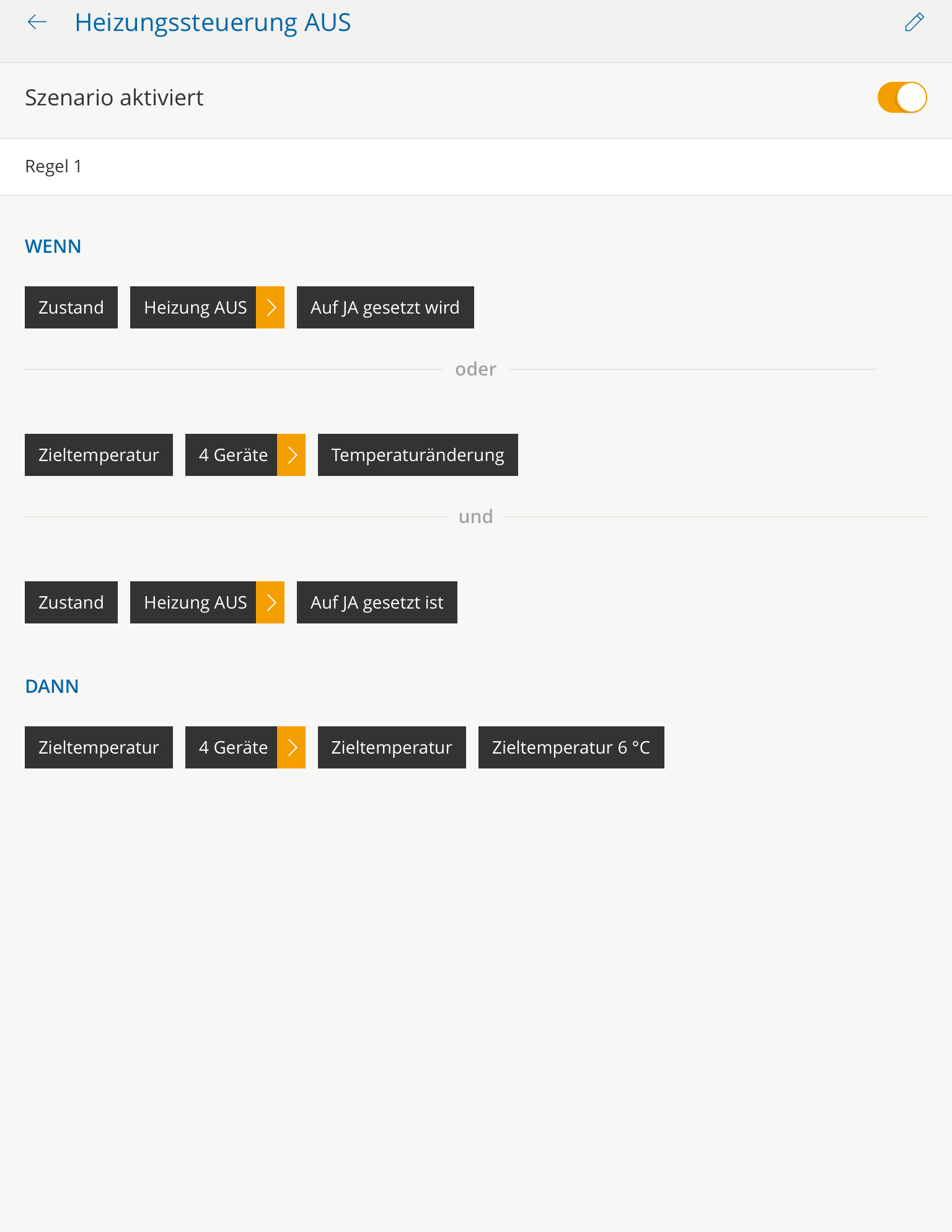952x1232 pixels.
Task: Click the Heizungssteuerung AUS title
Action: click(213, 23)
